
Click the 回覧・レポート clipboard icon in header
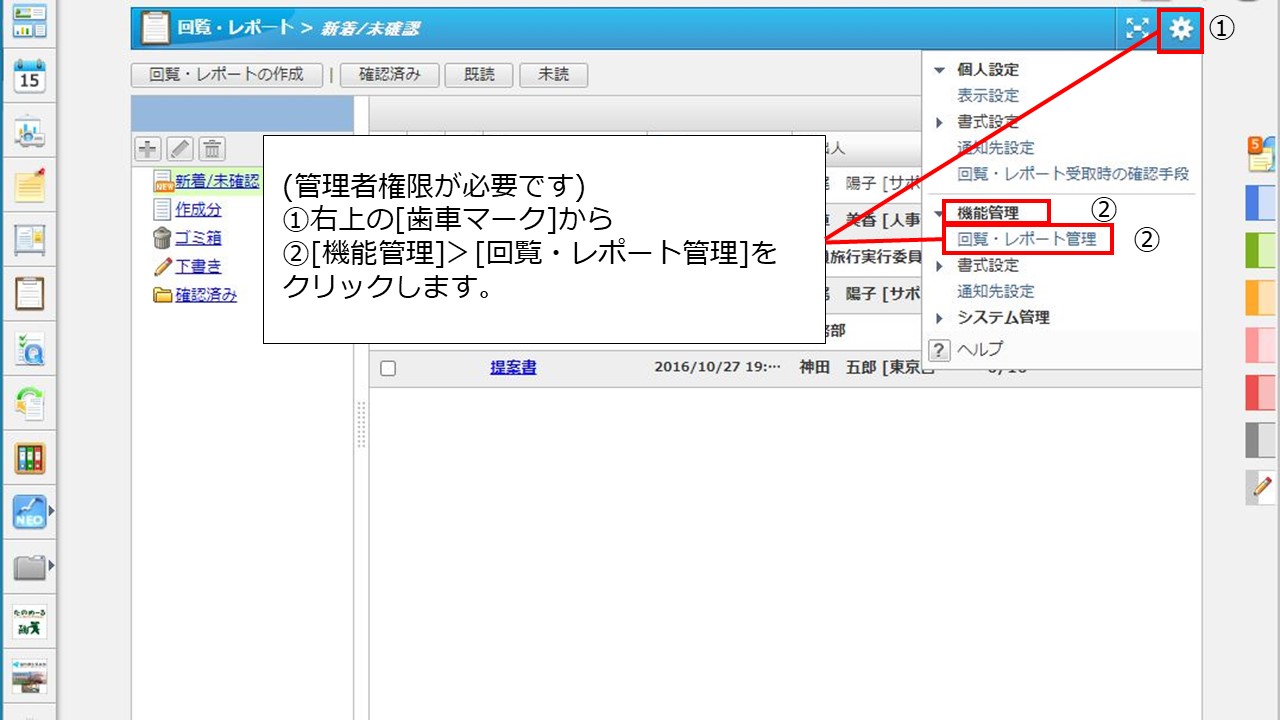click(155, 28)
